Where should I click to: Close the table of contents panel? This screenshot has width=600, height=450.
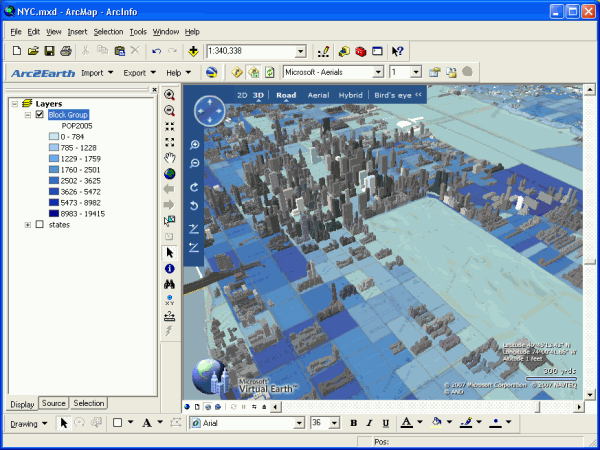tap(154, 90)
